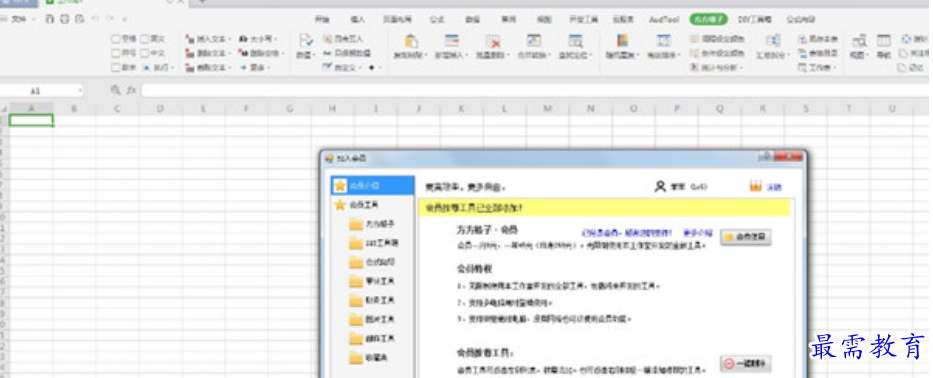This screenshot has width=933, height=378.
Task: Switch to the 开发工具 ribbon tab
Action: (583, 20)
